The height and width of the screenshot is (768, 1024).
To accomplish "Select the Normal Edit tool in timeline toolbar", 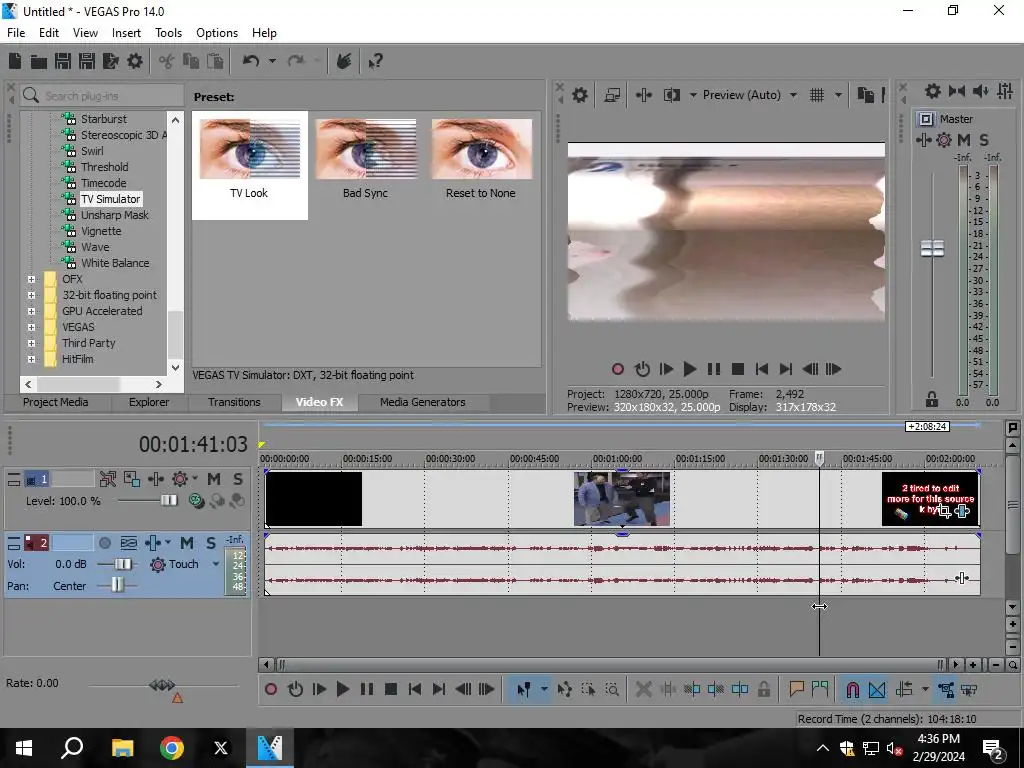I will [523, 689].
